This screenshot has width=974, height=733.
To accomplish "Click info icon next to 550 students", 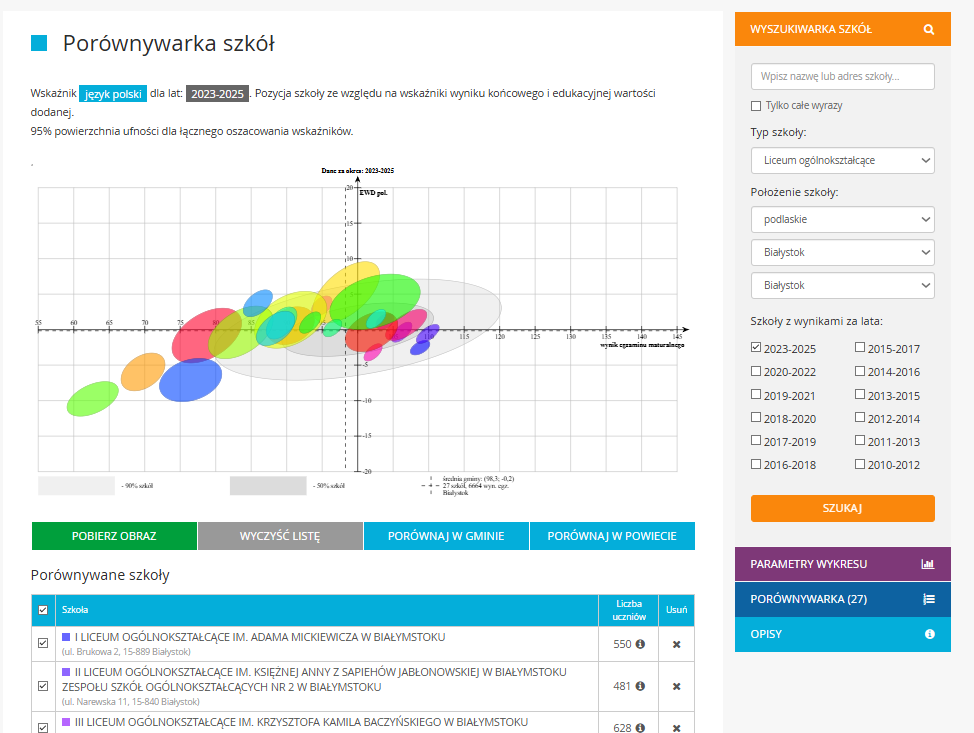I will click(640, 644).
